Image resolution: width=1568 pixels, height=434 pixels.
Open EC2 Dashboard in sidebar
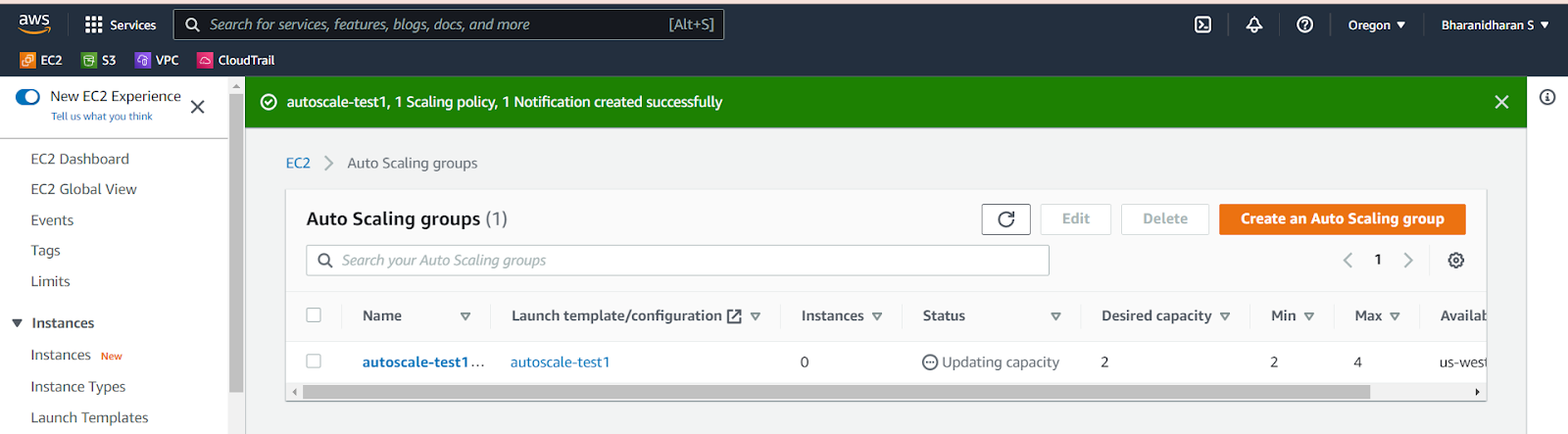tap(79, 159)
